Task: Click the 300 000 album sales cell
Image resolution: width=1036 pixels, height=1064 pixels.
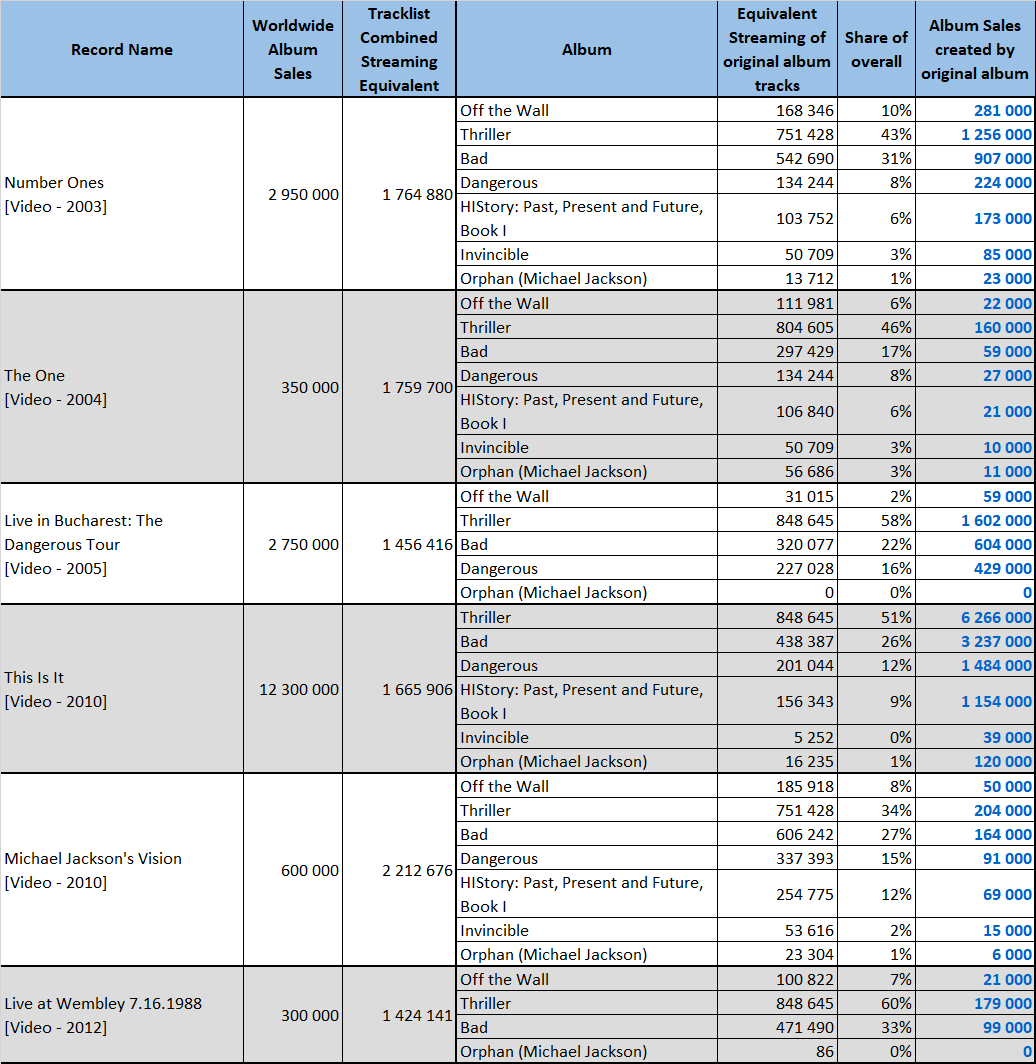Action: point(293,1015)
